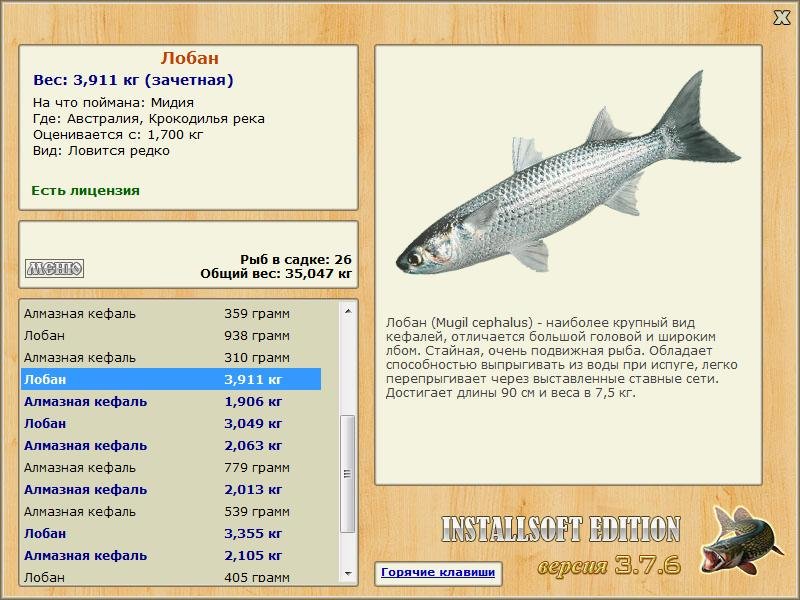Click the fish list scrollbar thumb
This screenshot has height=600, width=800.
pyautogui.click(x=348, y=473)
